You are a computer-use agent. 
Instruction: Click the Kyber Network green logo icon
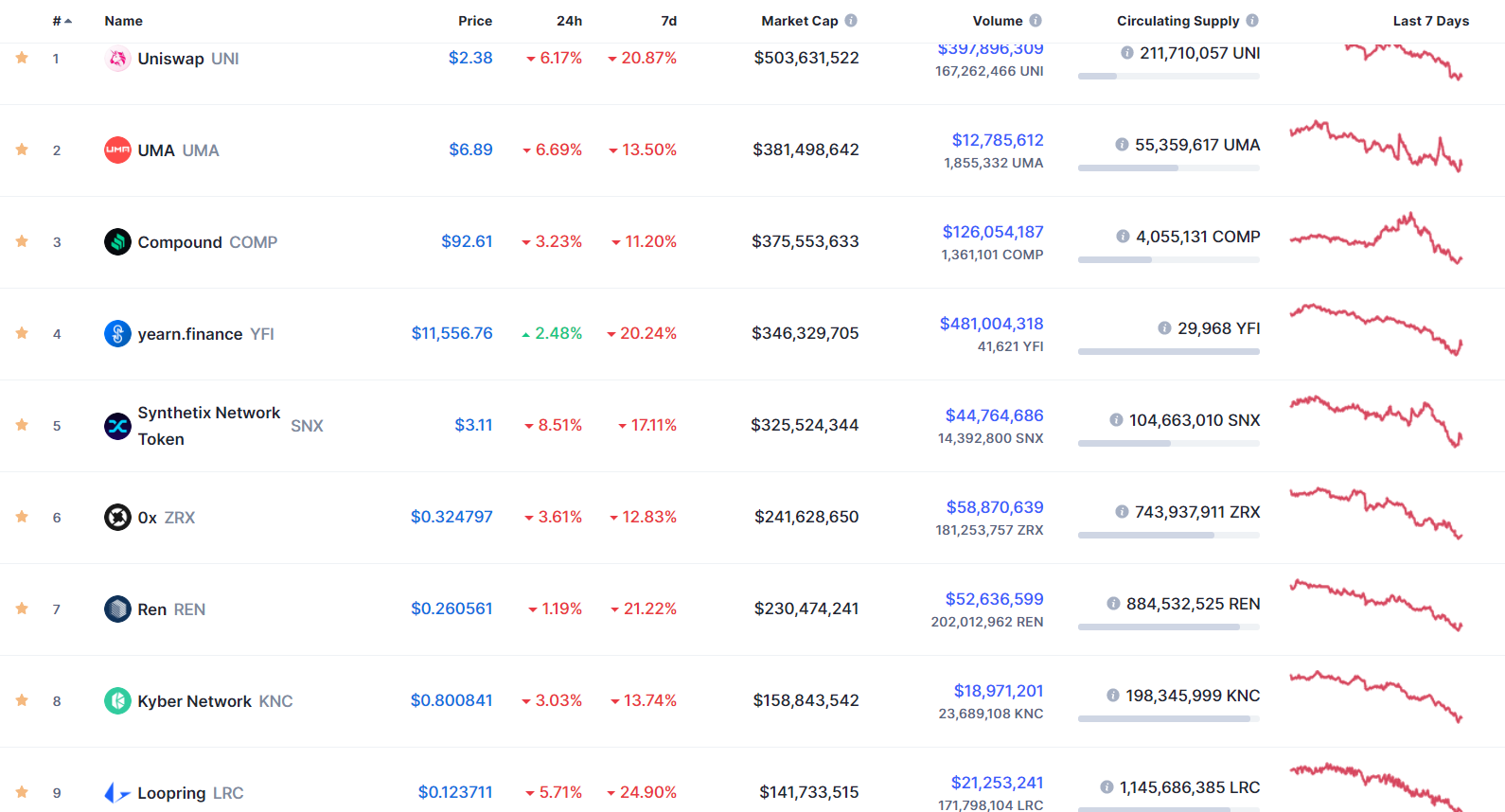tap(117, 701)
